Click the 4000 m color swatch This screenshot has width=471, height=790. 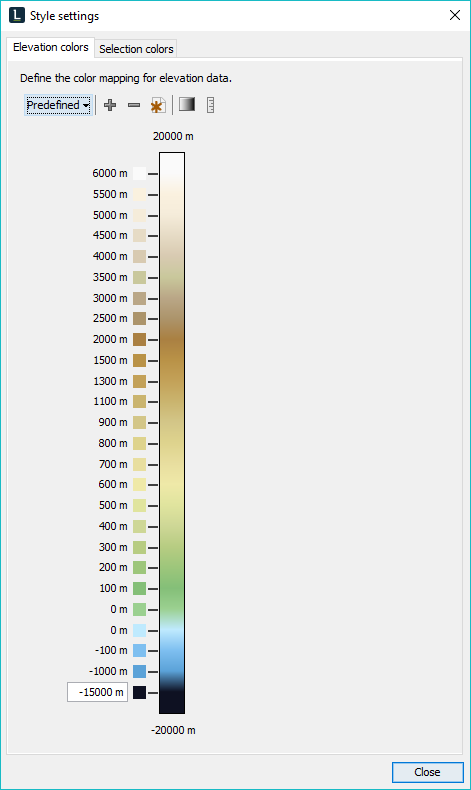point(140,256)
